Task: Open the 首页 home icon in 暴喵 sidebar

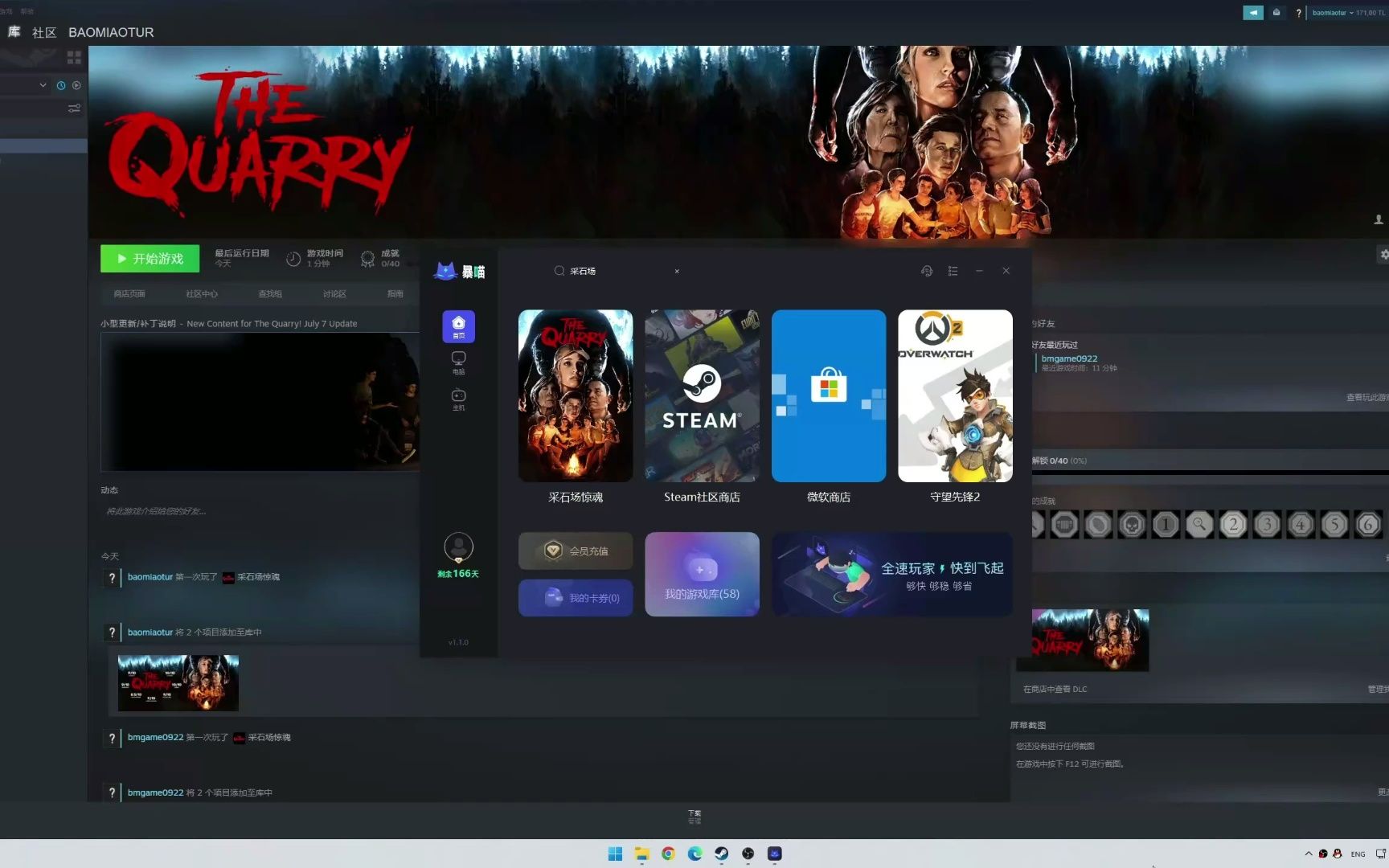Action: pyautogui.click(x=458, y=326)
